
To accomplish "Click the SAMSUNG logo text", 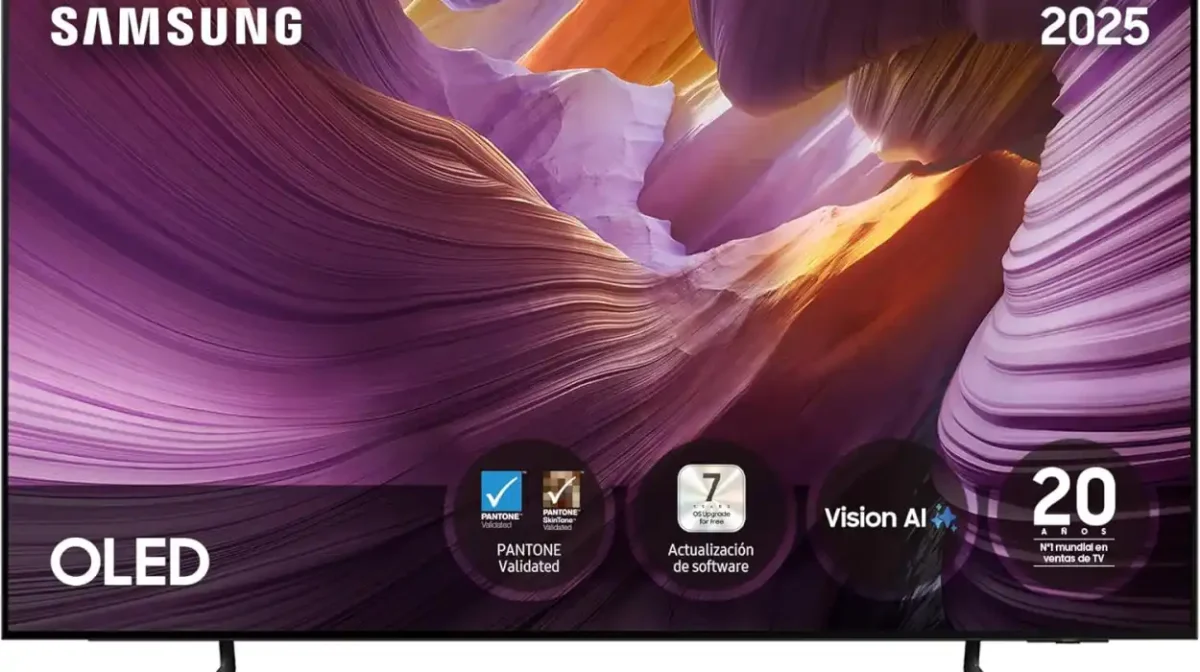I will point(176,25).
